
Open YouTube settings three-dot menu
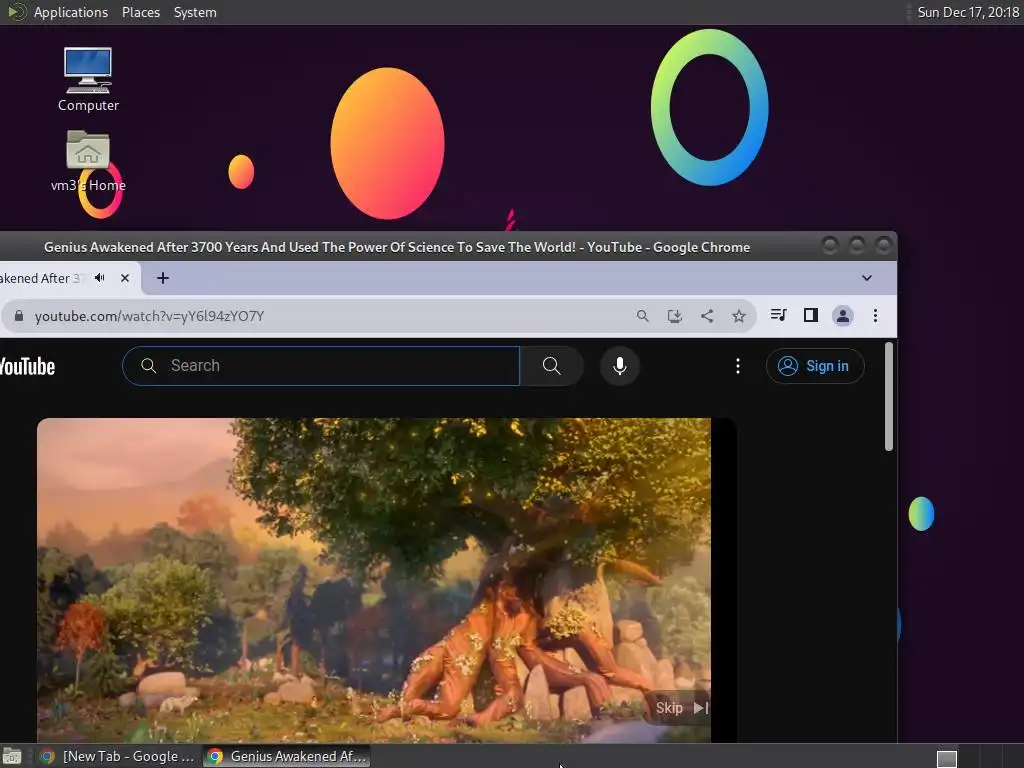pyautogui.click(x=738, y=366)
